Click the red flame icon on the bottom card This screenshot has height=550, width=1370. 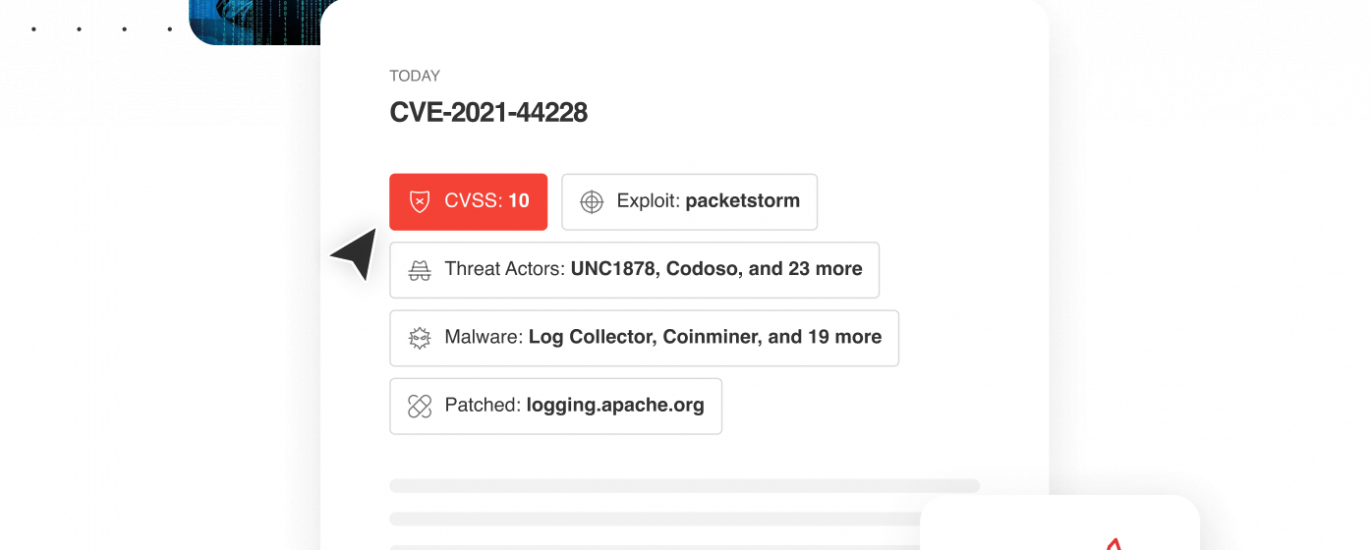[x=1113, y=544]
